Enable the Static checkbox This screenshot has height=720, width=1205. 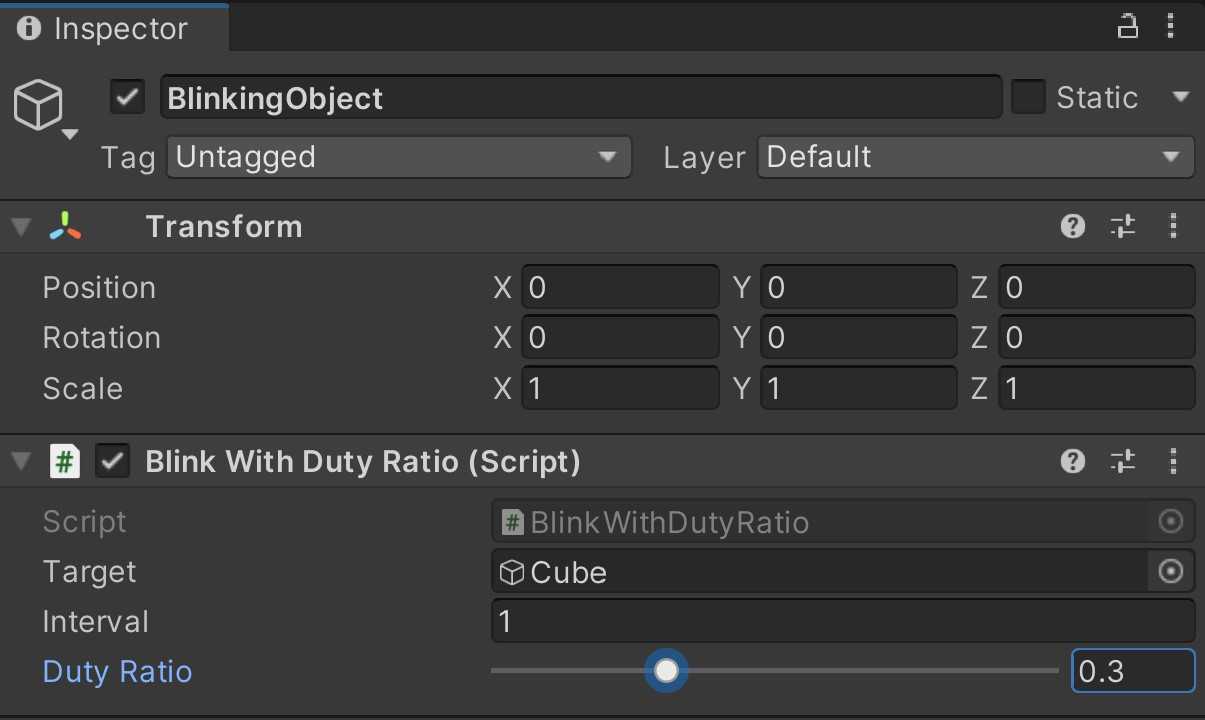coord(1028,98)
